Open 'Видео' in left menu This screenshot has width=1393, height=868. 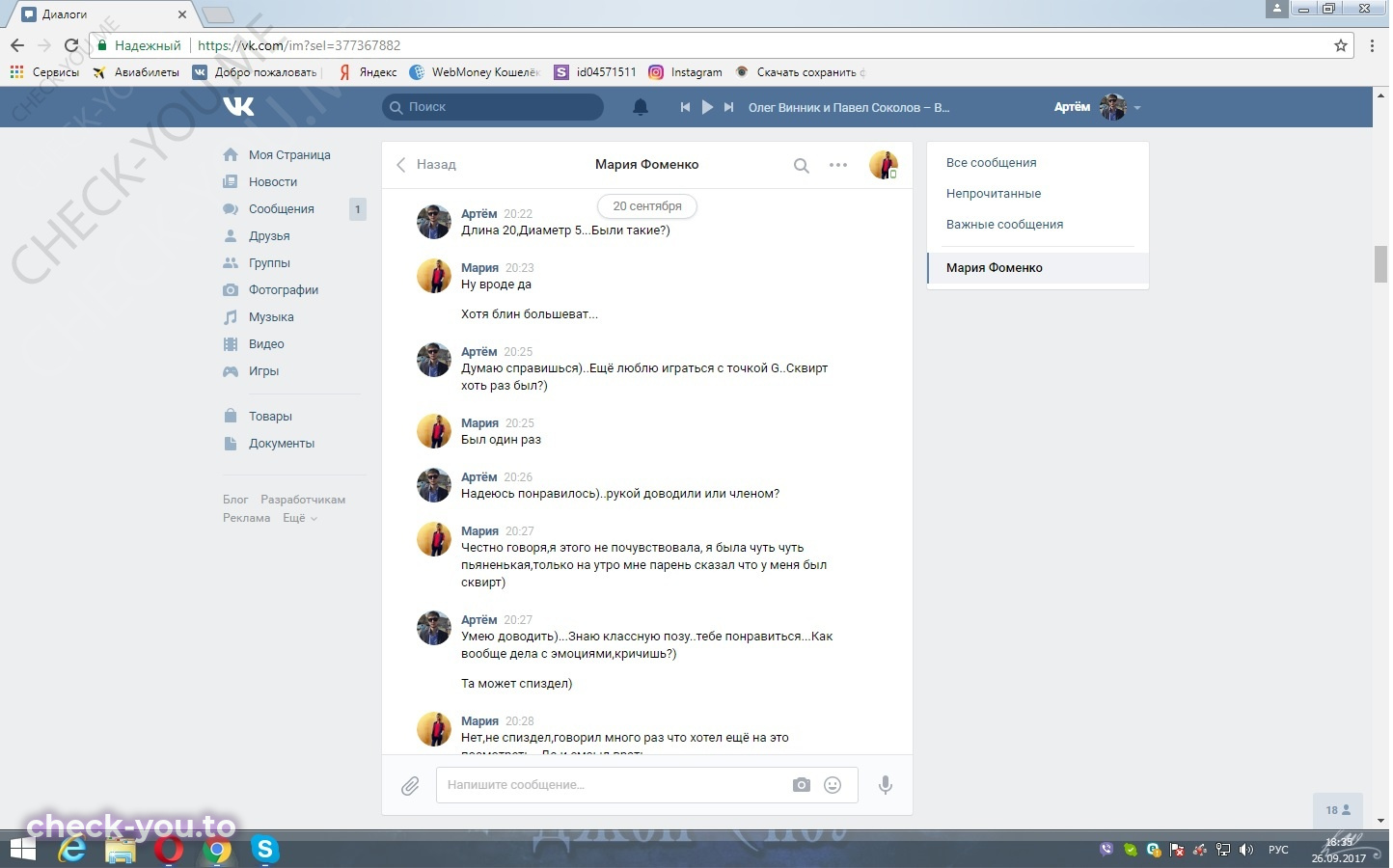[x=266, y=343]
